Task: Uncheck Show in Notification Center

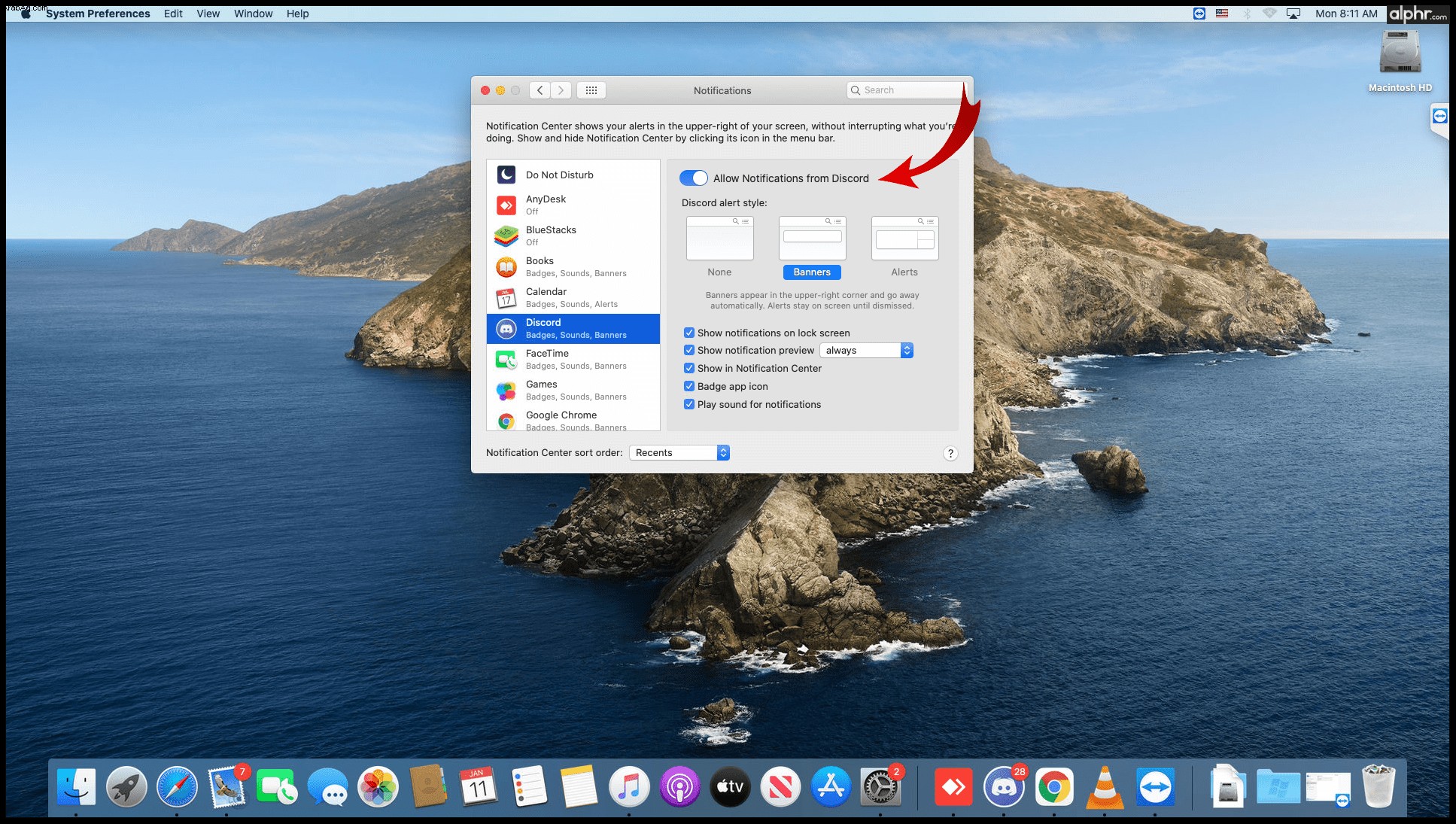Action: [x=688, y=368]
